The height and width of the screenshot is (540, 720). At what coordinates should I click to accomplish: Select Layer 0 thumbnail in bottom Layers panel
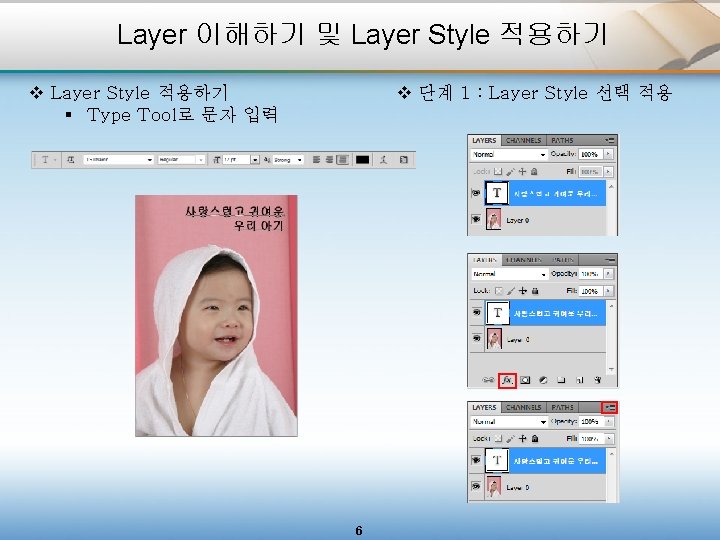point(494,487)
